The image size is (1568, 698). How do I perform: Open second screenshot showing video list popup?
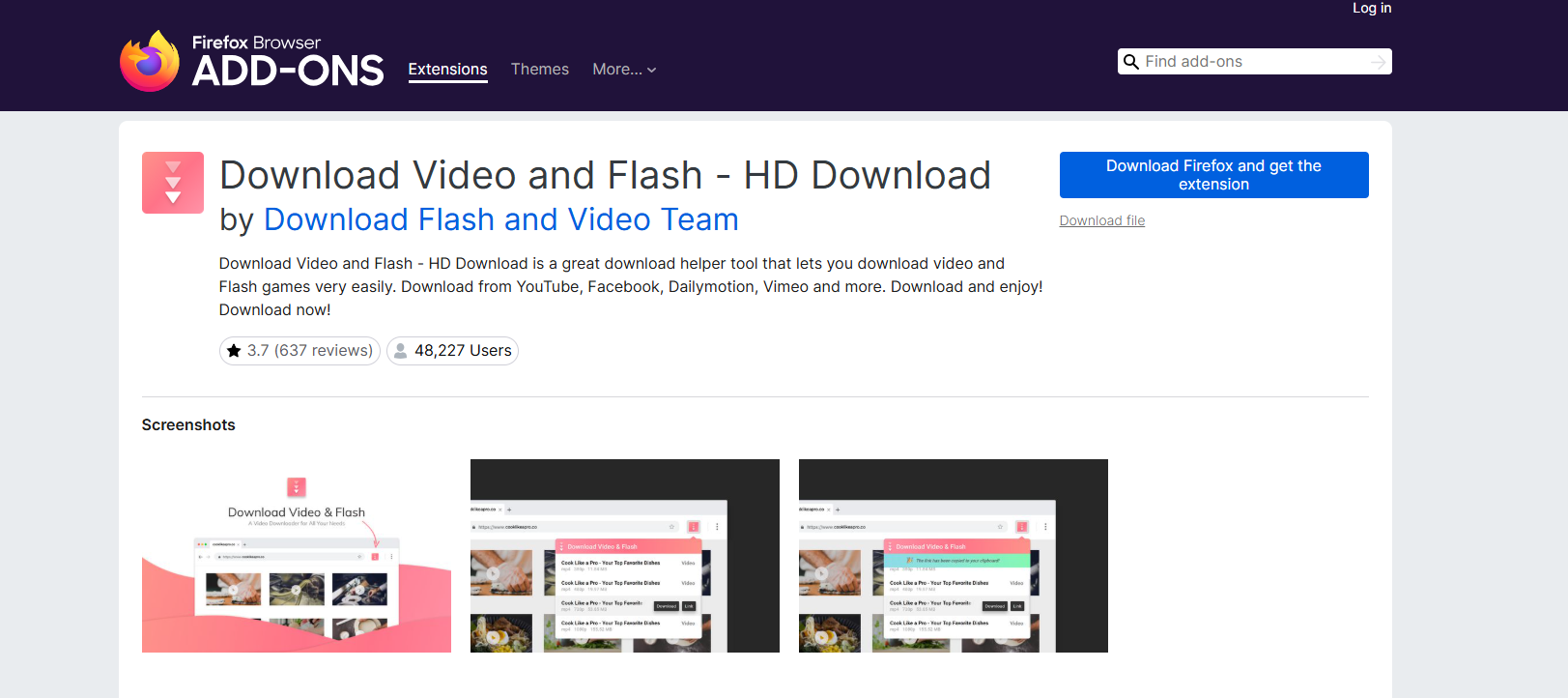(x=625, y=556)
